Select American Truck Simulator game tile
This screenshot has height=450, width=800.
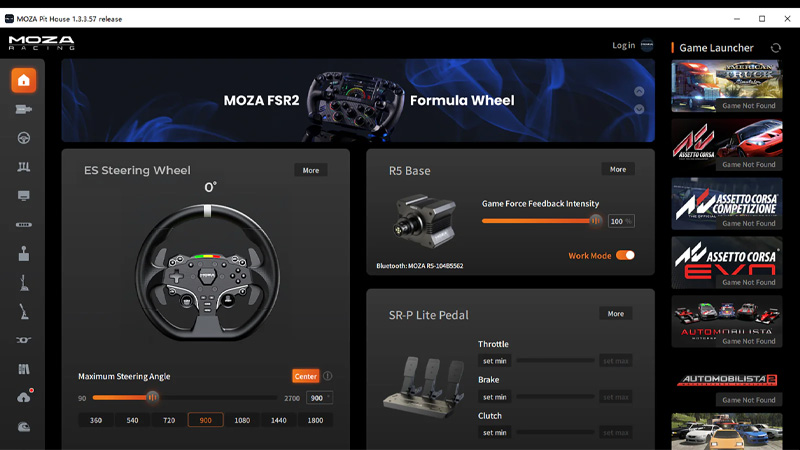pyautogui.click(x=727, y=86)
